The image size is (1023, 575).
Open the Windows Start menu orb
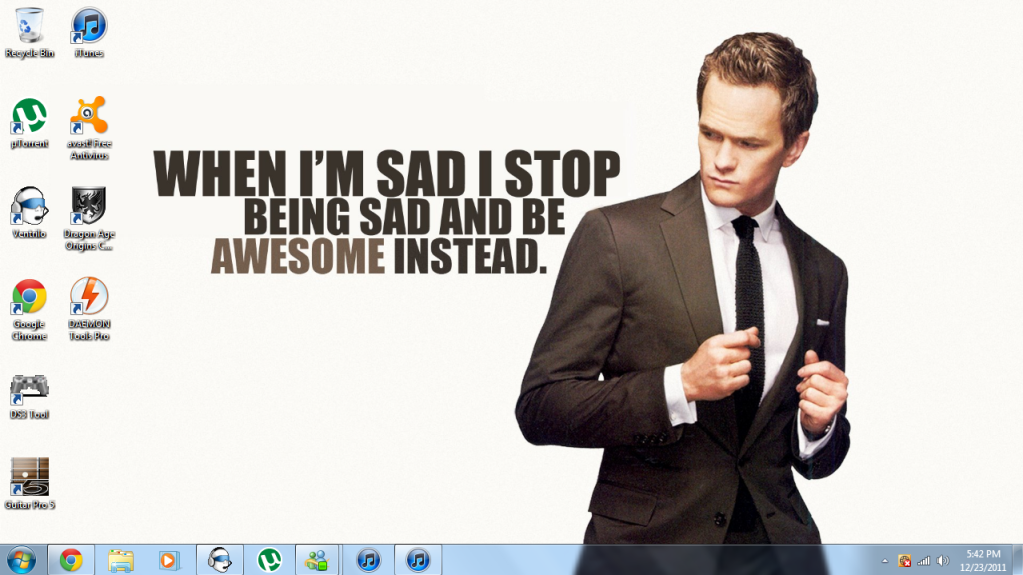pos(22,560)
